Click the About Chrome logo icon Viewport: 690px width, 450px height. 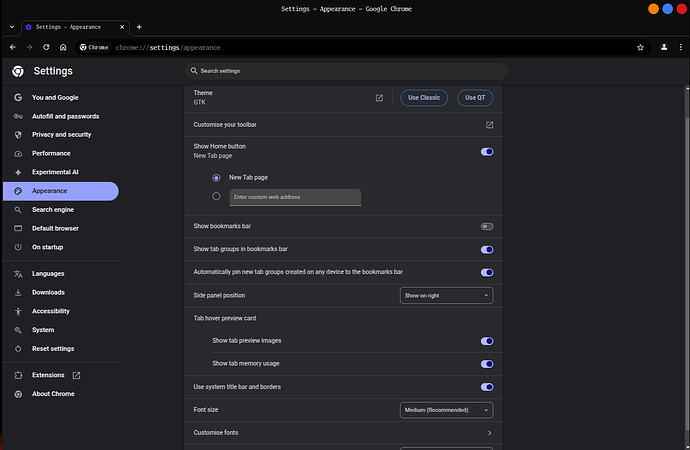tap(18, 394)
